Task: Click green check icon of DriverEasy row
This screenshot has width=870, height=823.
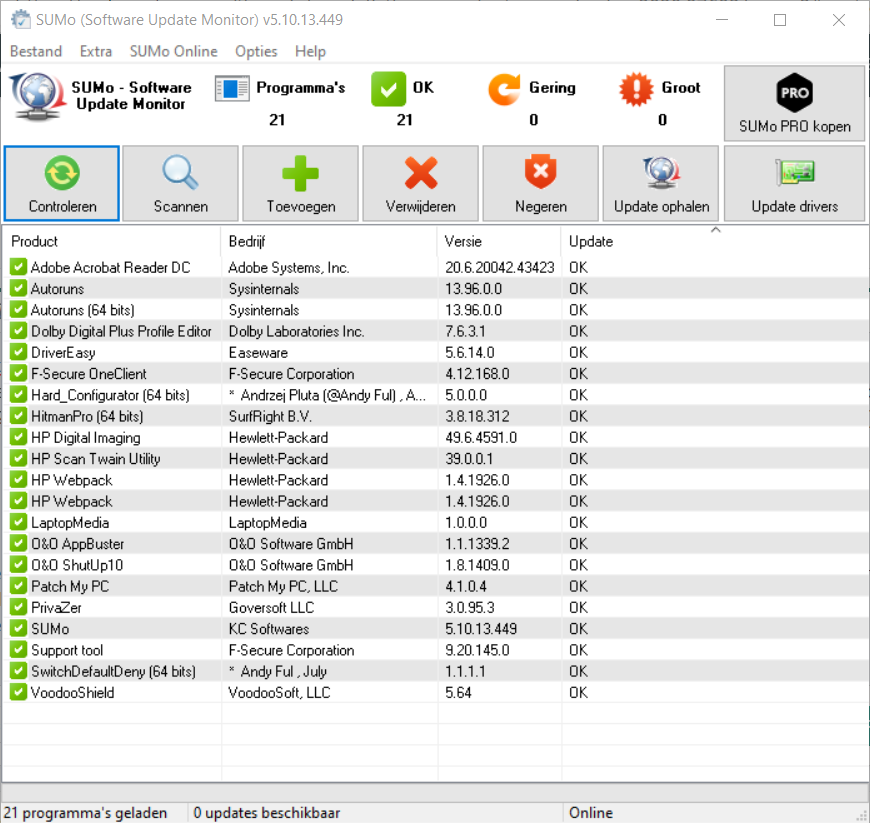Action: pos(18,352)
